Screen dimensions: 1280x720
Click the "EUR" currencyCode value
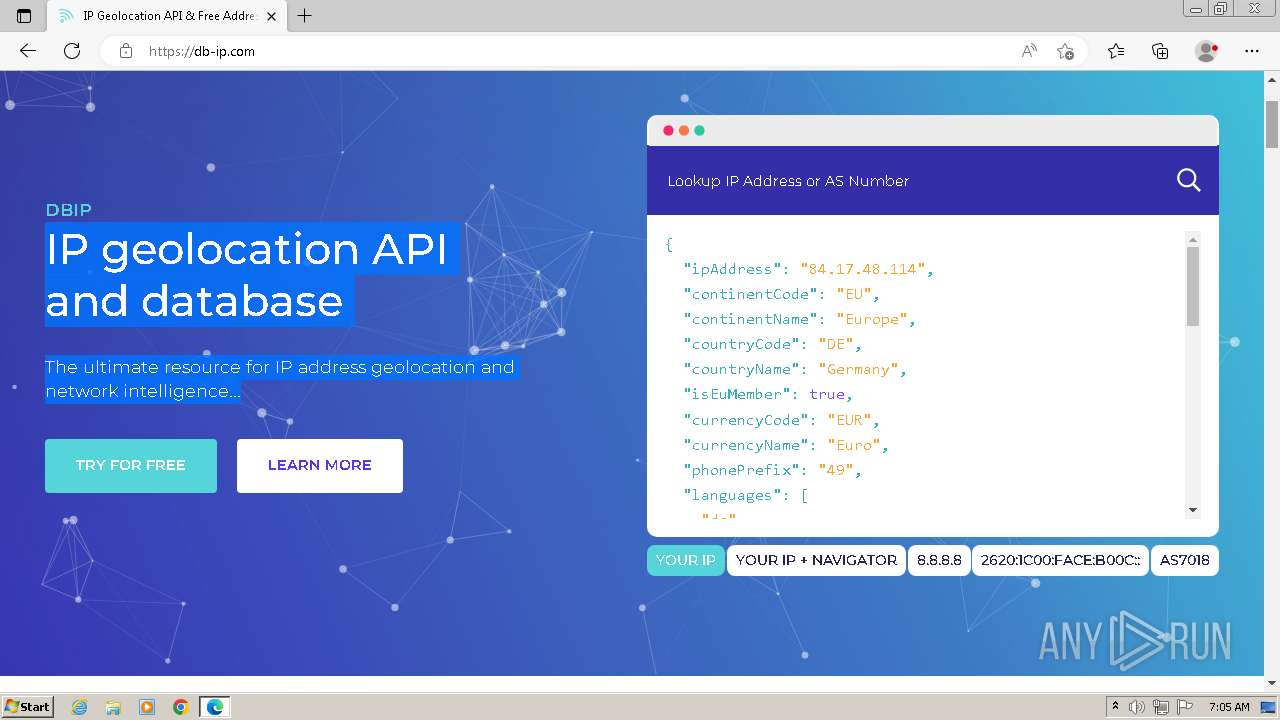pos(849,420)
